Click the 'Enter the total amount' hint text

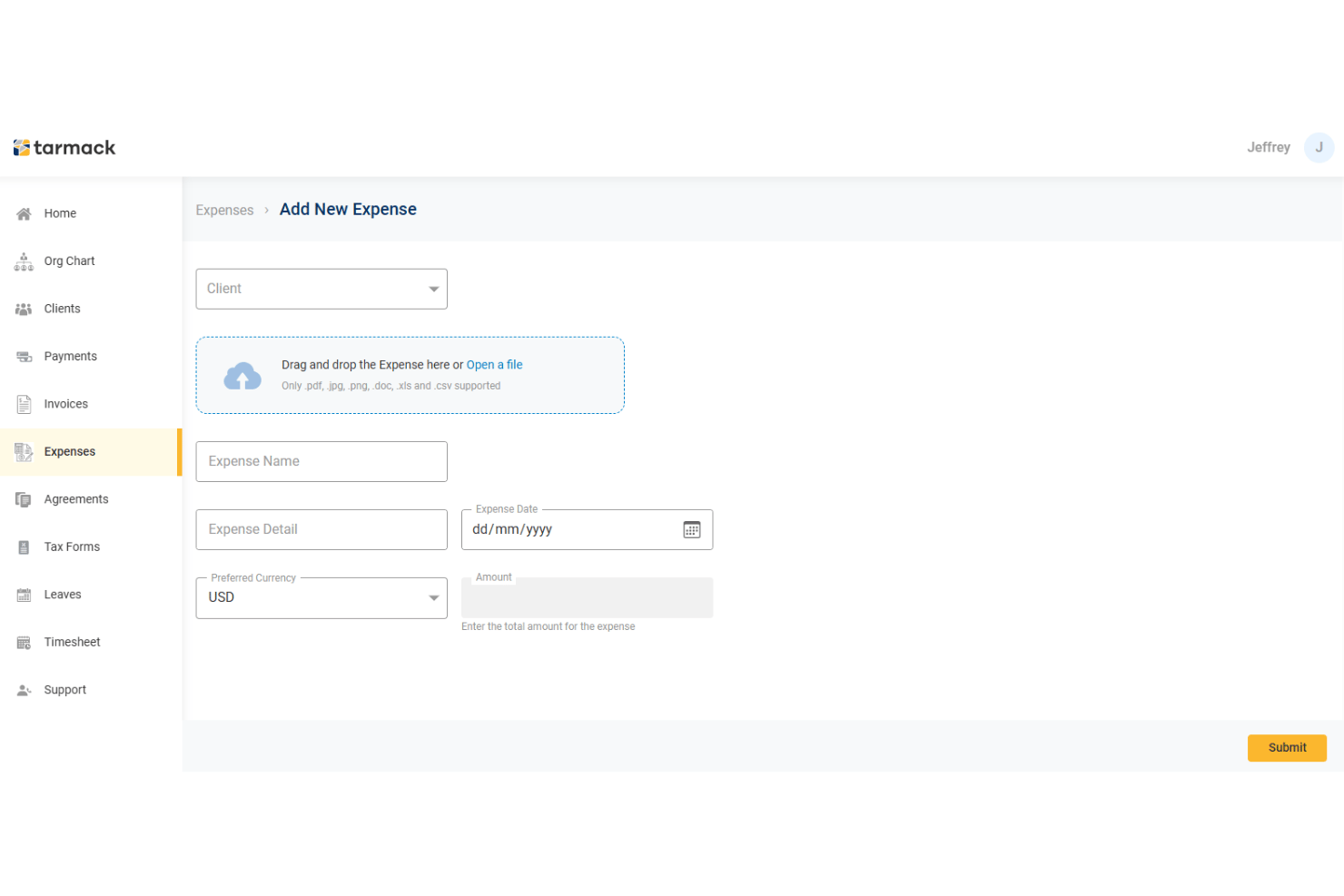[x=548, y=627]
